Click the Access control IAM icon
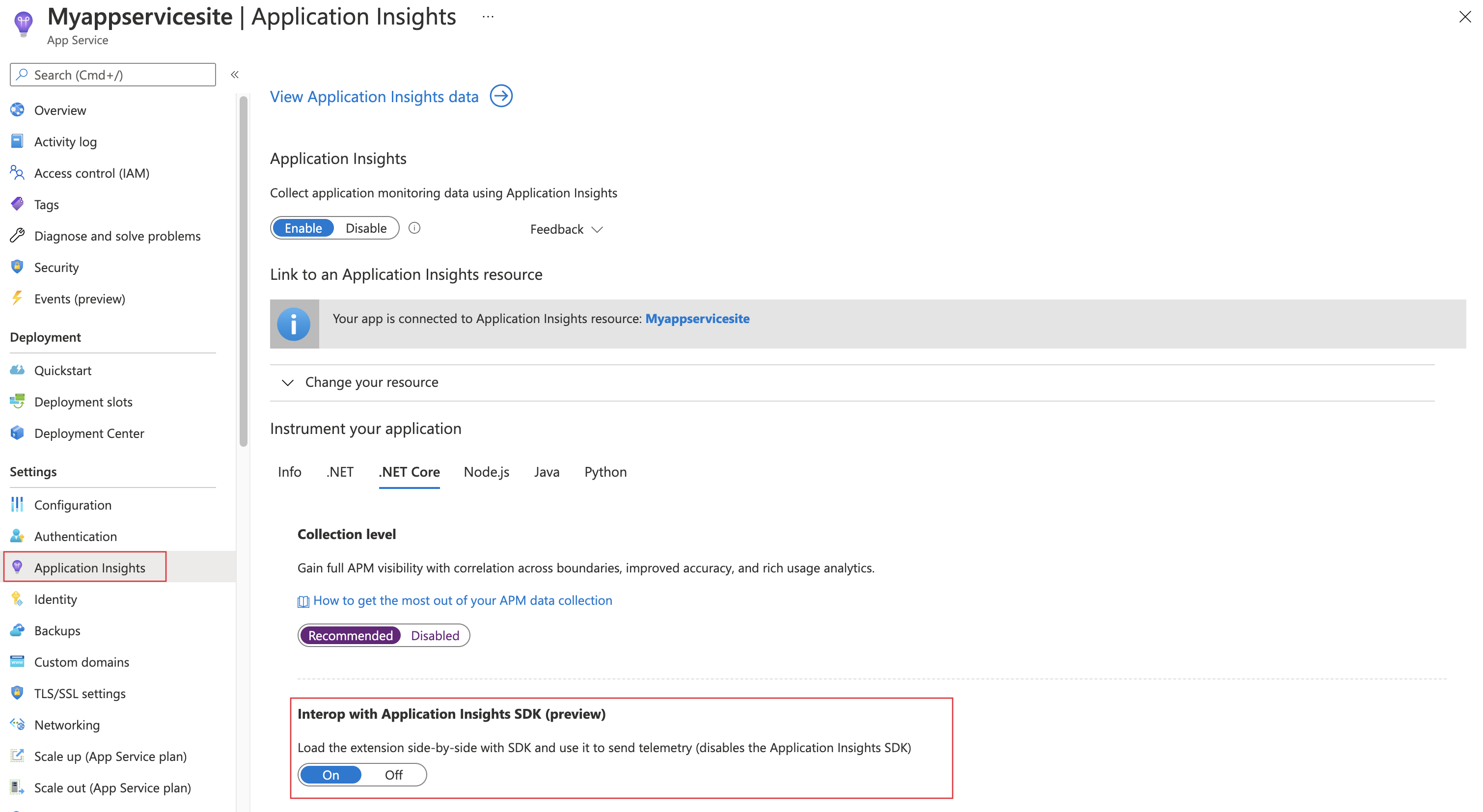The image size is (1483, 812). (x=17, y=173)
